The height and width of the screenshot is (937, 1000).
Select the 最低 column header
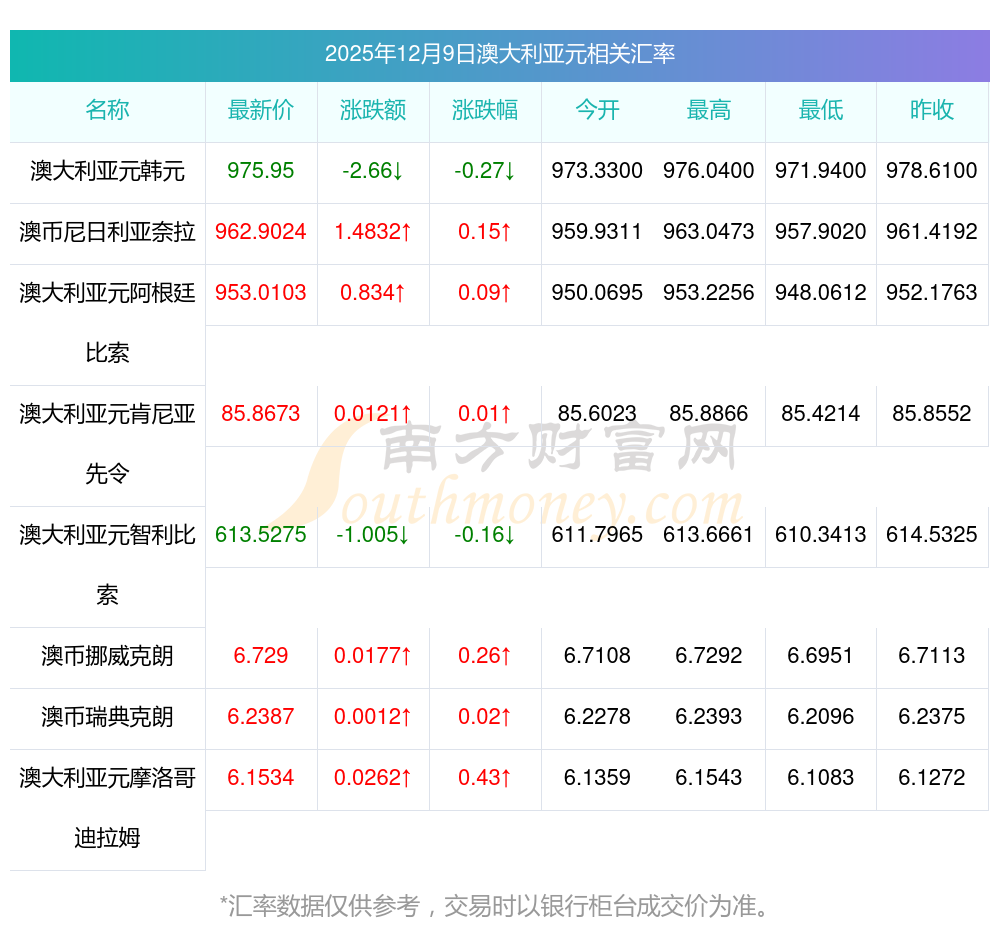821,111
